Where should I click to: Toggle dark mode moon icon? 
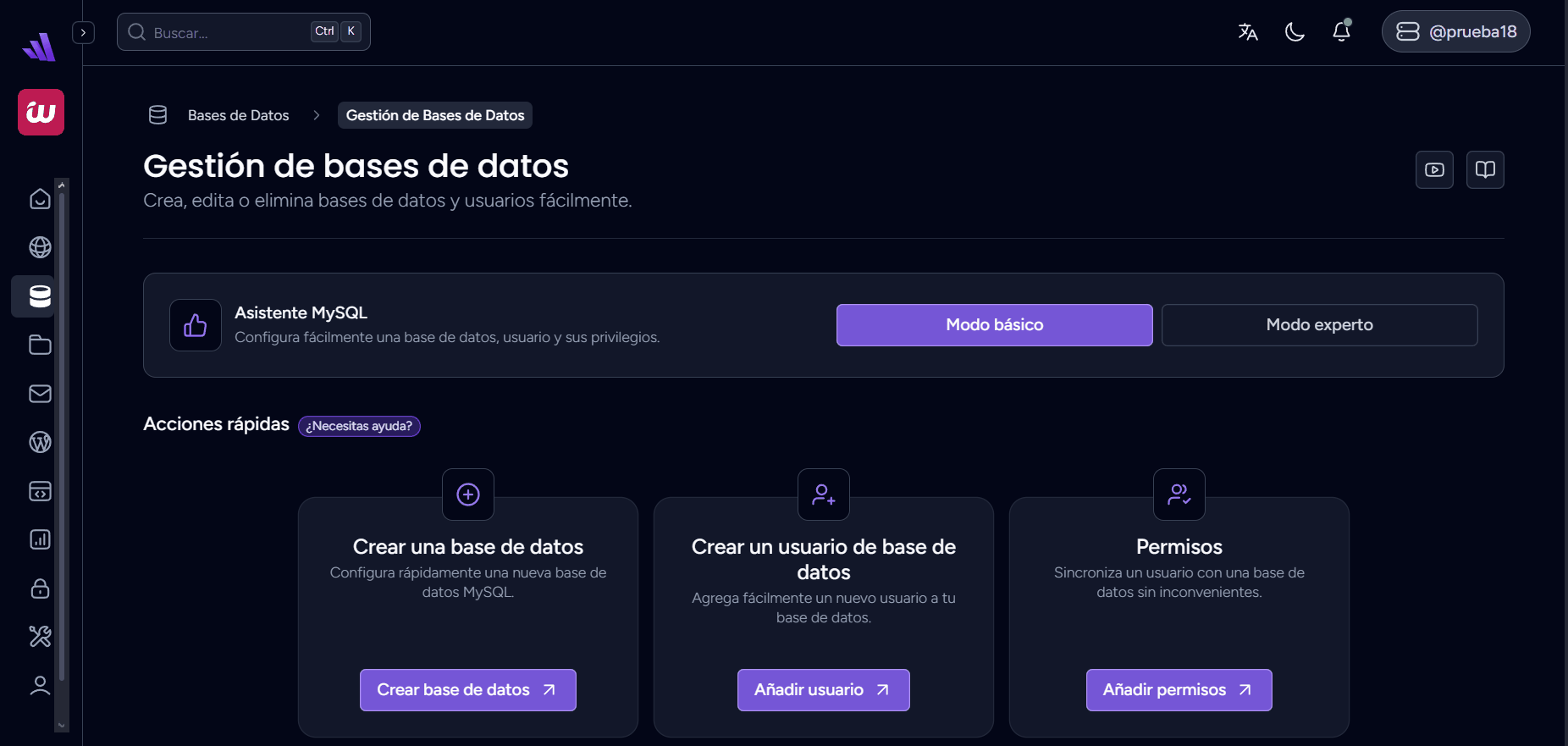(1295, 32)
